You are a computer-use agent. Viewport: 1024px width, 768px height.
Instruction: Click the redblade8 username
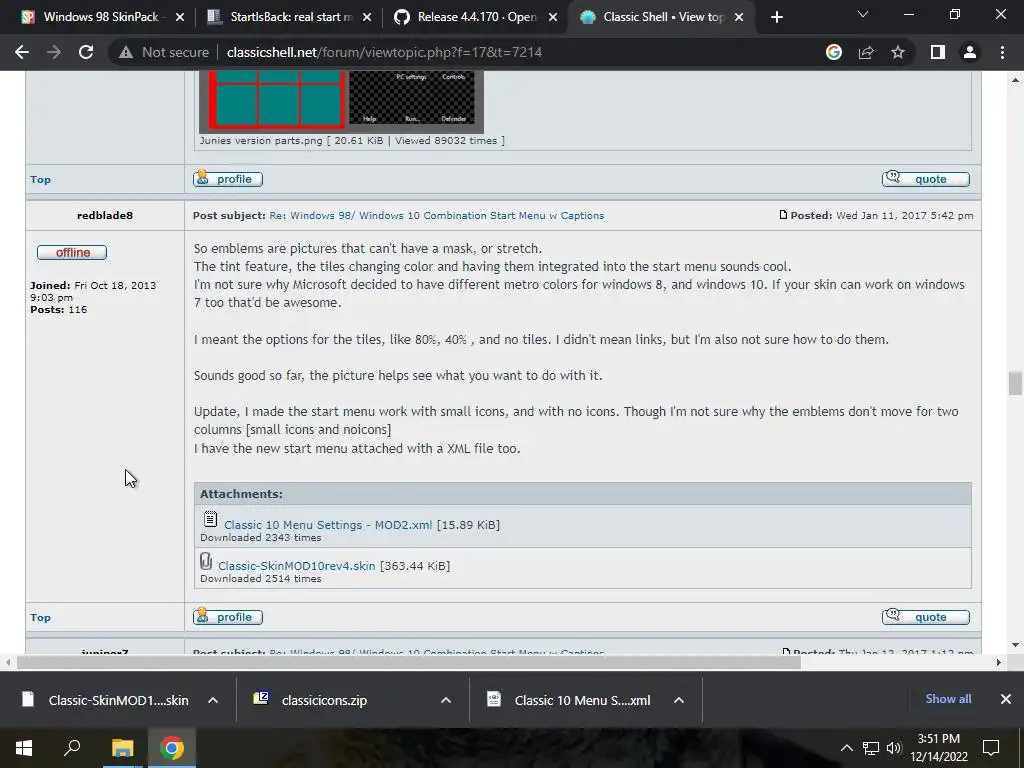click(105, 216)
